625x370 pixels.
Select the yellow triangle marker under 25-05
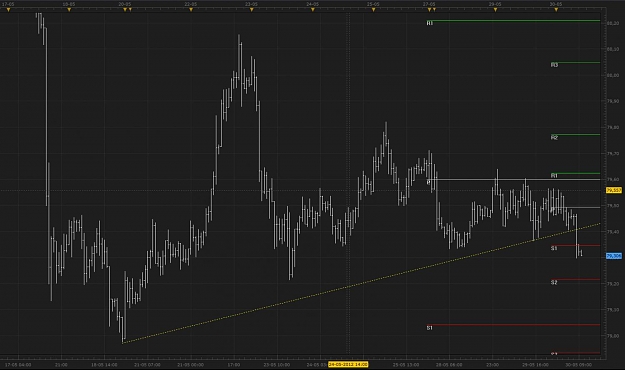coord(373,10)
